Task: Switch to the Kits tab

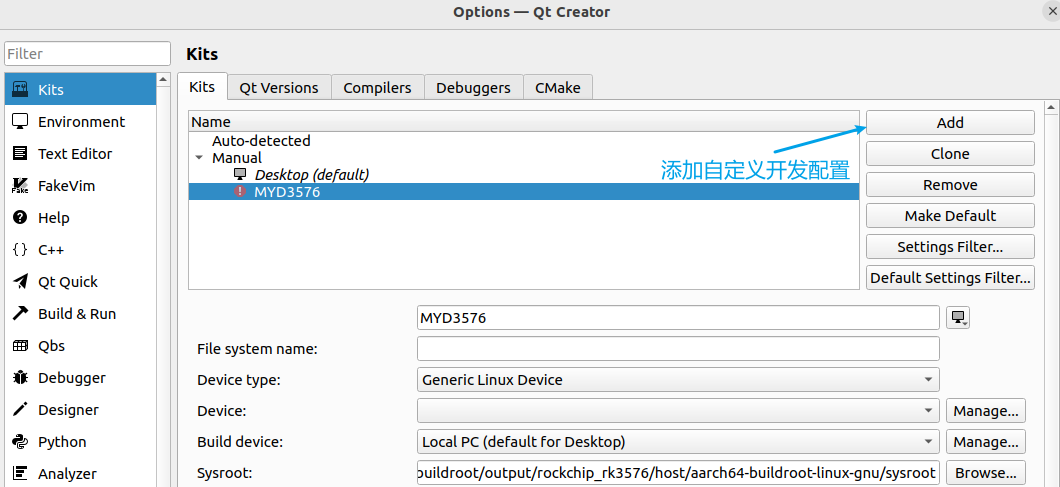Action: pyautogui.click(x=202, y=87)
